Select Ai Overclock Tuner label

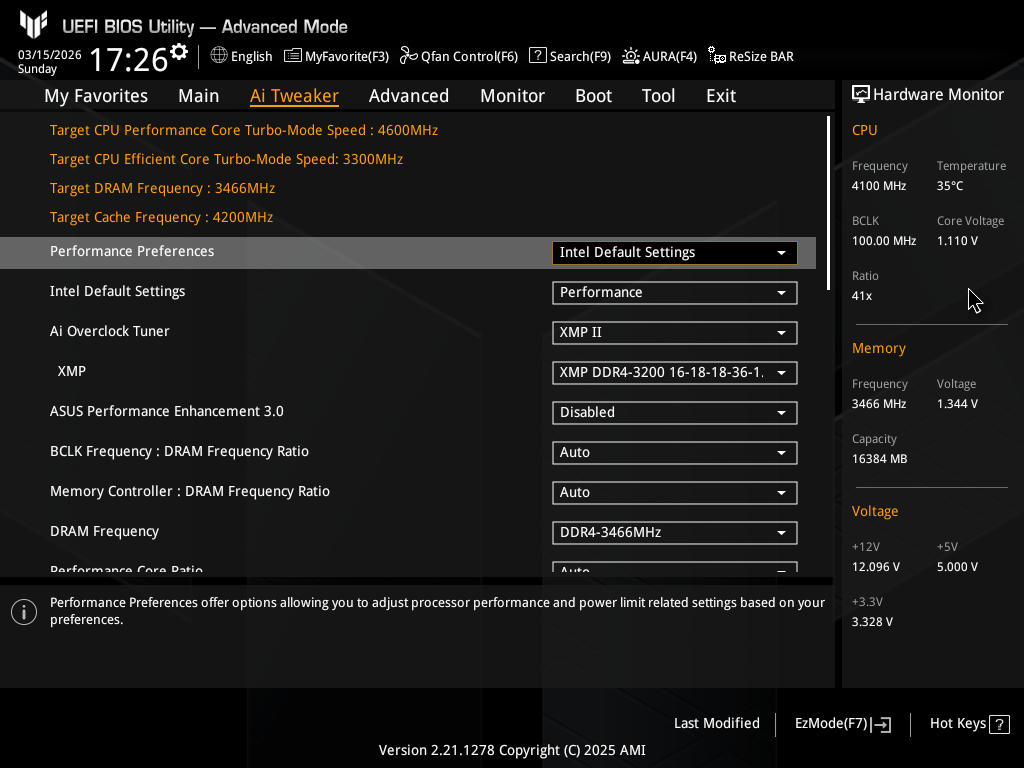point(110,331)
